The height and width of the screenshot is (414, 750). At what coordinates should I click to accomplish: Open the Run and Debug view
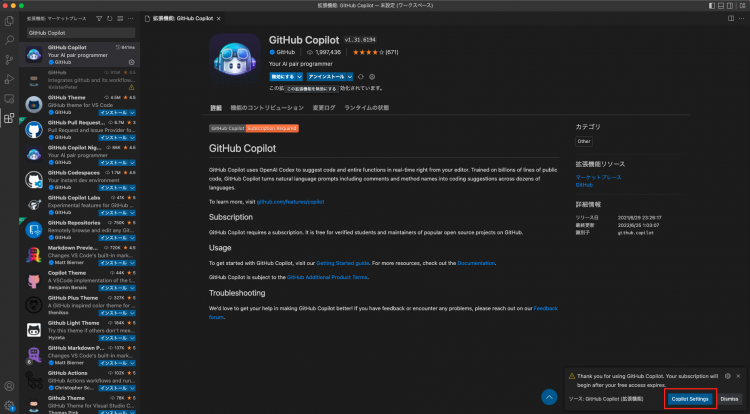9,79
